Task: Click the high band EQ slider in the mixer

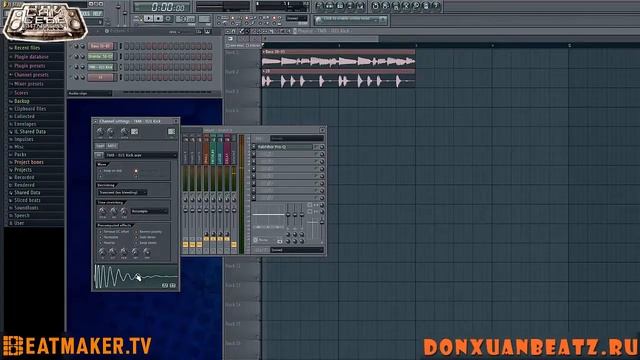Action: 302,215
